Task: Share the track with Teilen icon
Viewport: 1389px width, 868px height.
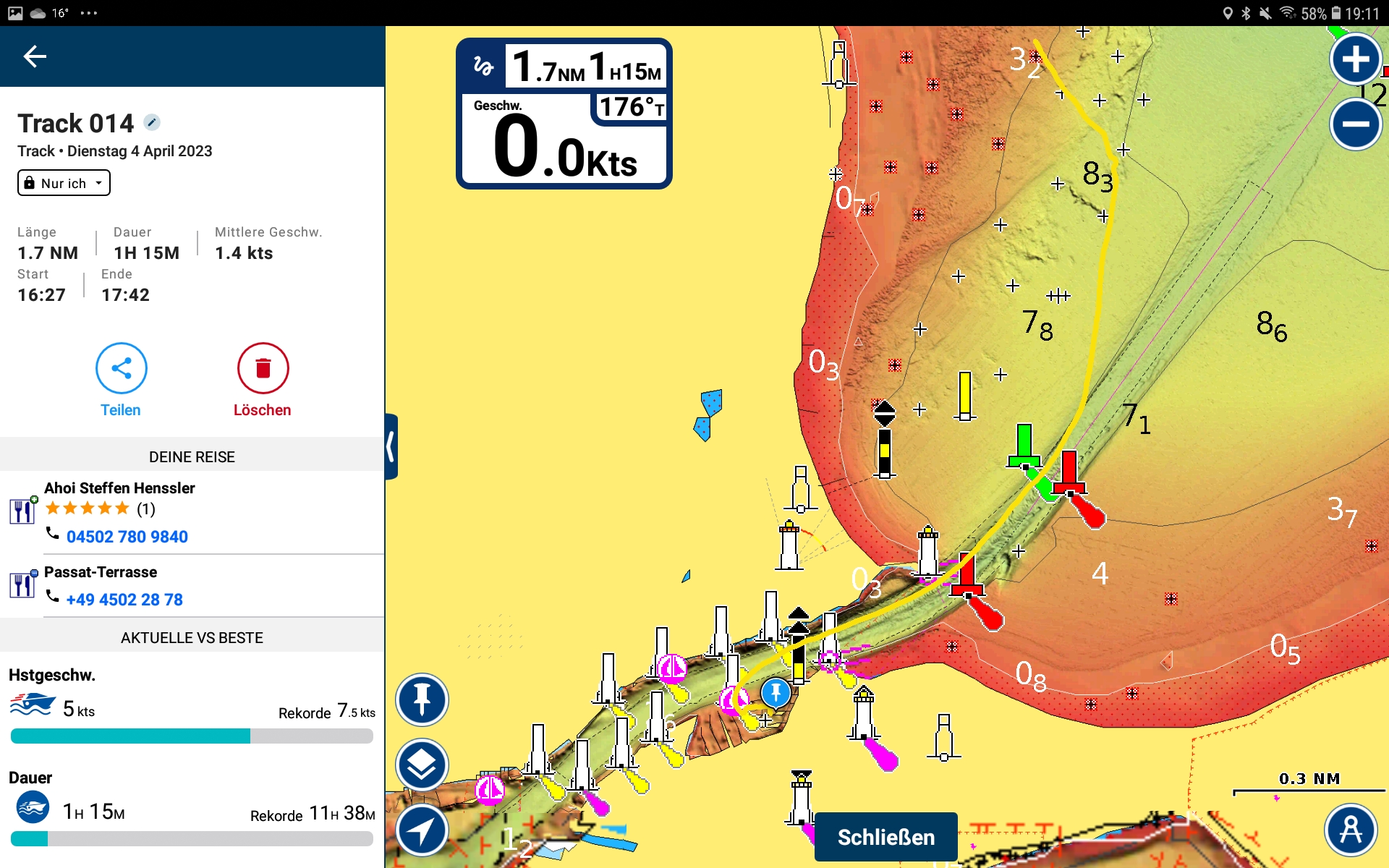Action: tap(121, 368)
